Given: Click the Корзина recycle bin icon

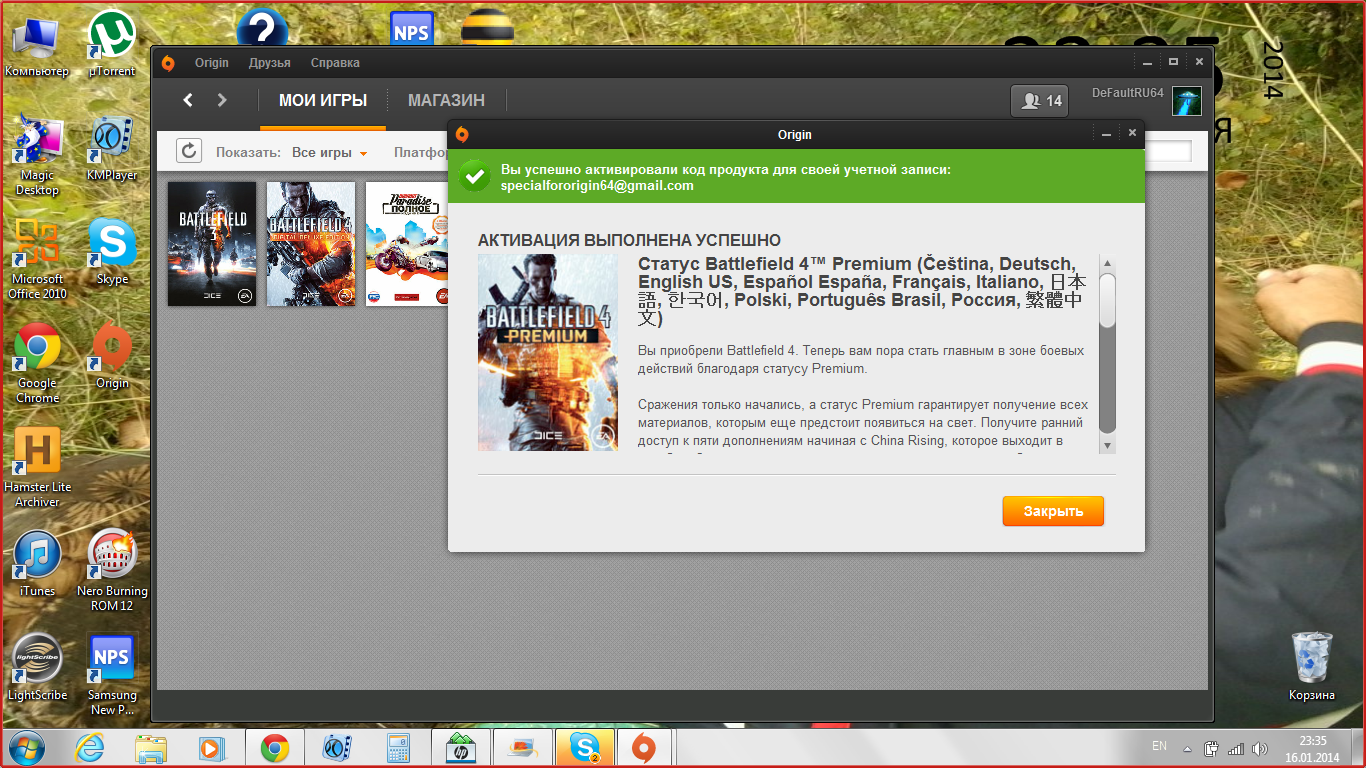Looking at the screenshot, I should 1312,666.
